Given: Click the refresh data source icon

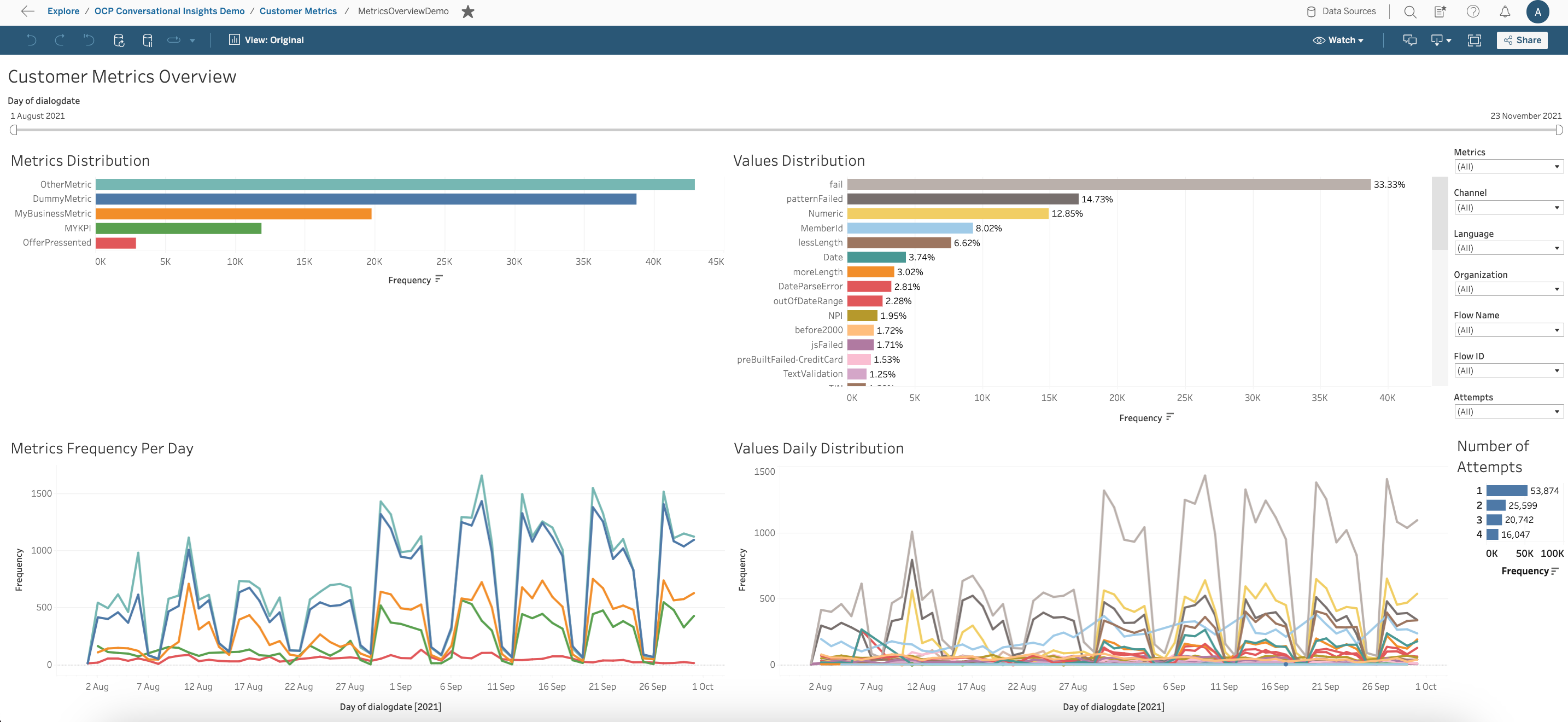Looking at the screenshot, I should point(119,40).
